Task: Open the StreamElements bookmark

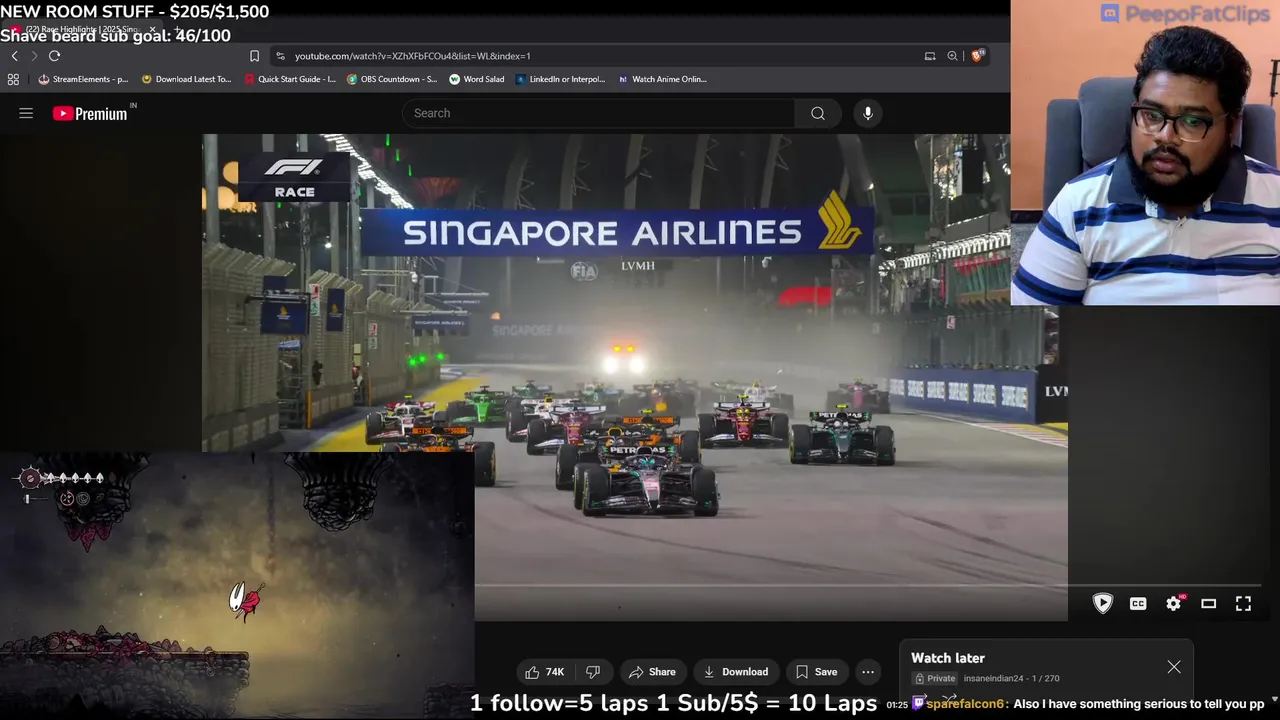Action: (84, 79)
